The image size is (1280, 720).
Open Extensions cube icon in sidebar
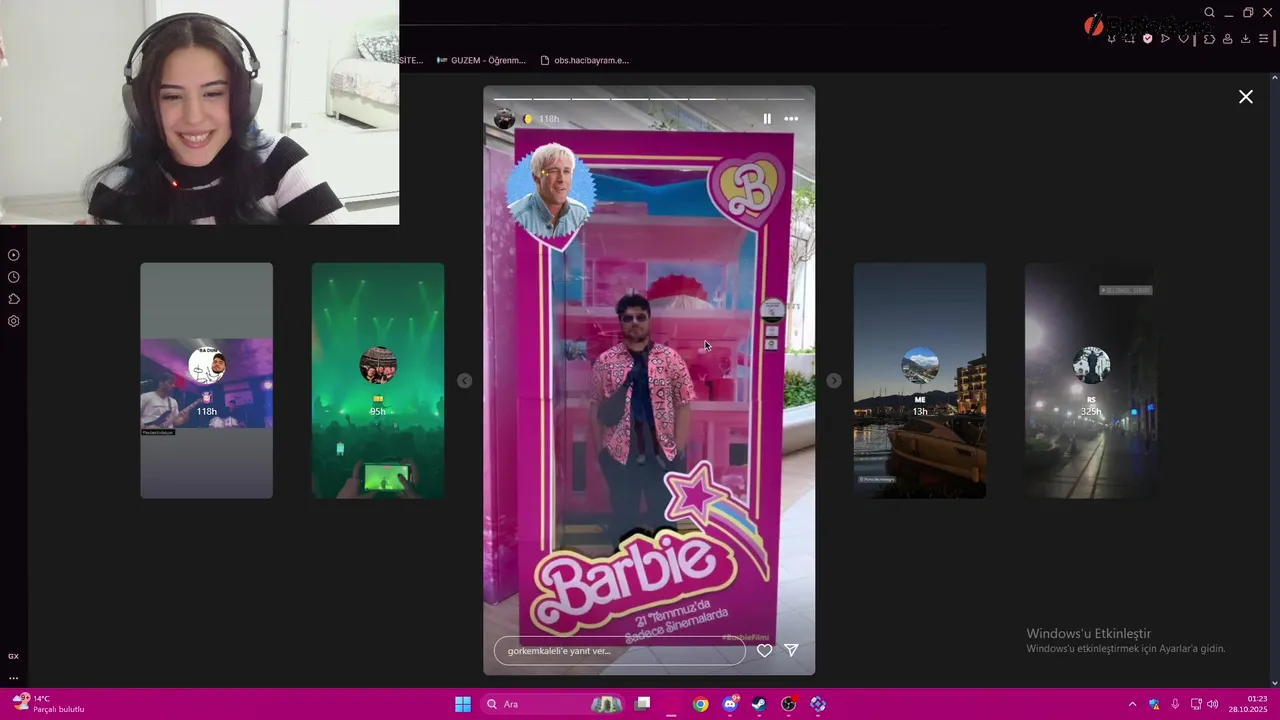point(14,299)
